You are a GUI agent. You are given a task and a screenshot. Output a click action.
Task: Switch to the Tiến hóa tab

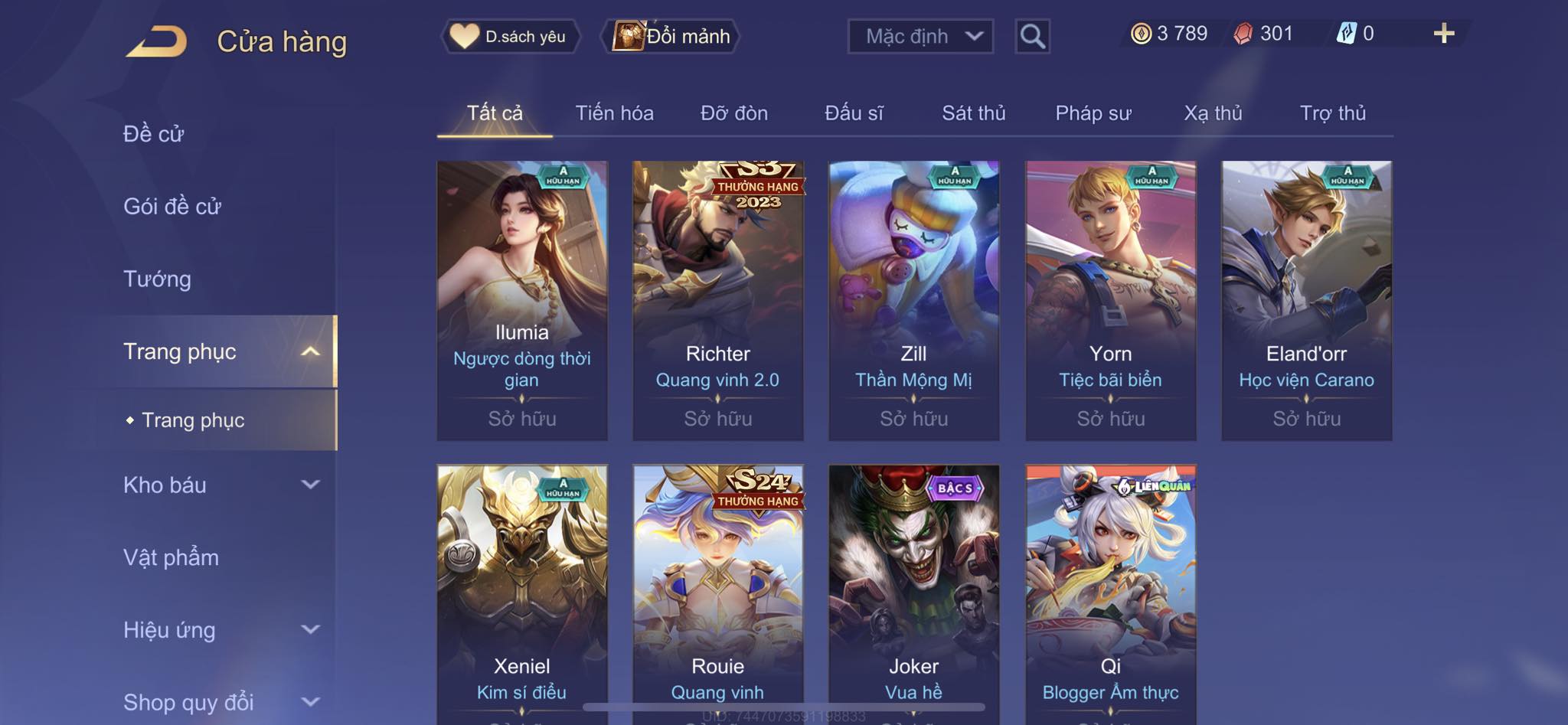tap(614, 113)
